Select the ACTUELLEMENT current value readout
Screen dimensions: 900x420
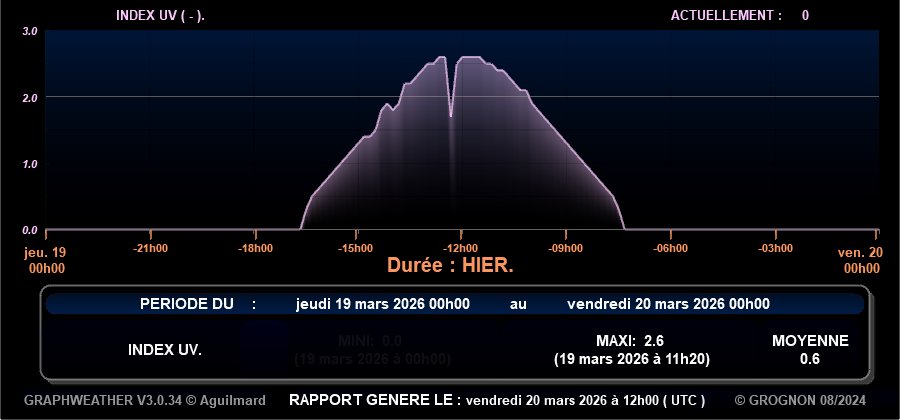(740, 15)
